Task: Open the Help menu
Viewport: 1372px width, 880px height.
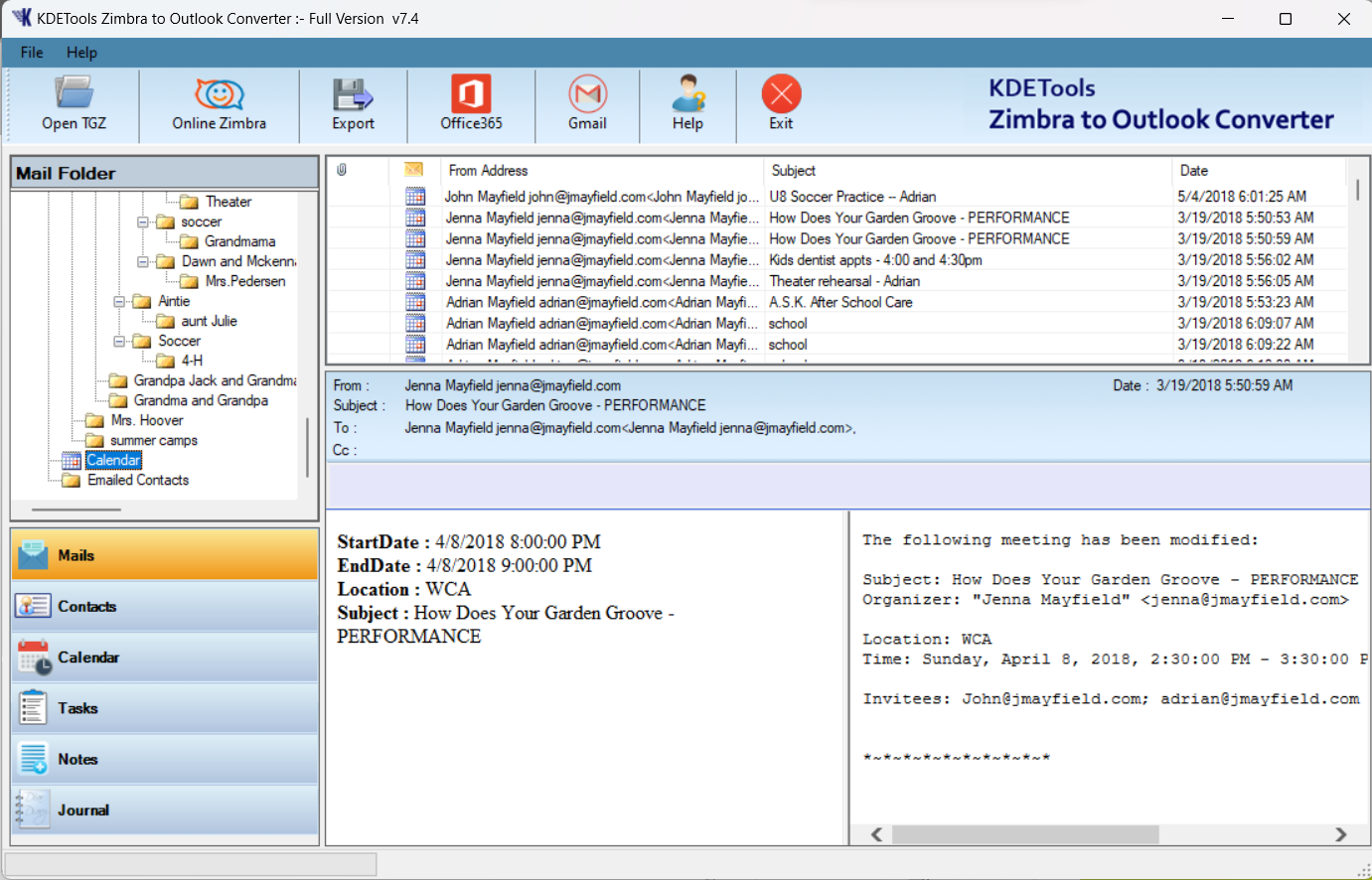Action: [81, 53]
